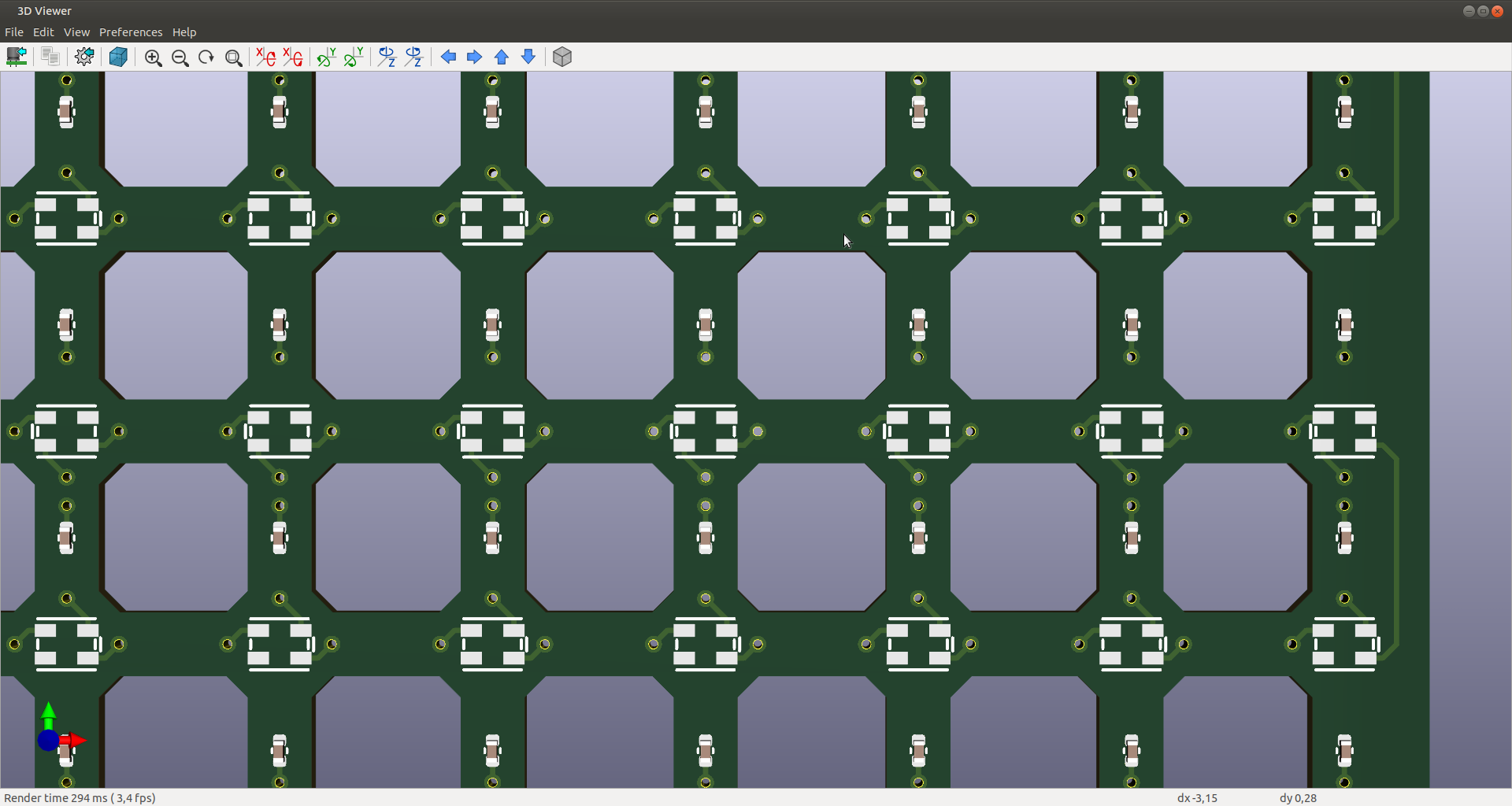Open the File menu

coord(13,31)
